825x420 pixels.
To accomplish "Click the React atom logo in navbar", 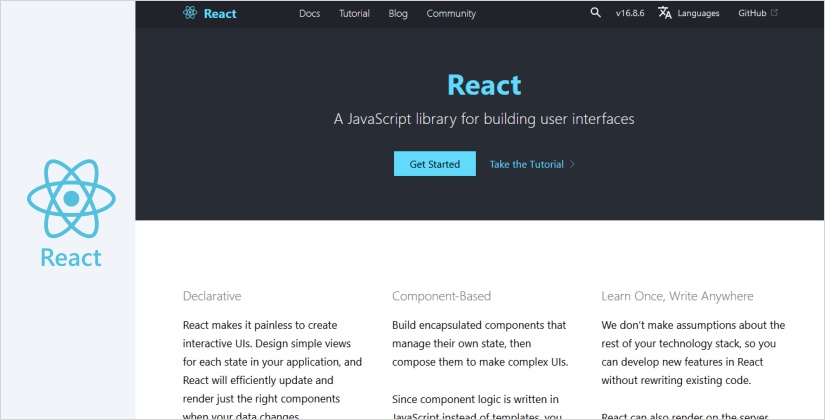I will point(190,13).
